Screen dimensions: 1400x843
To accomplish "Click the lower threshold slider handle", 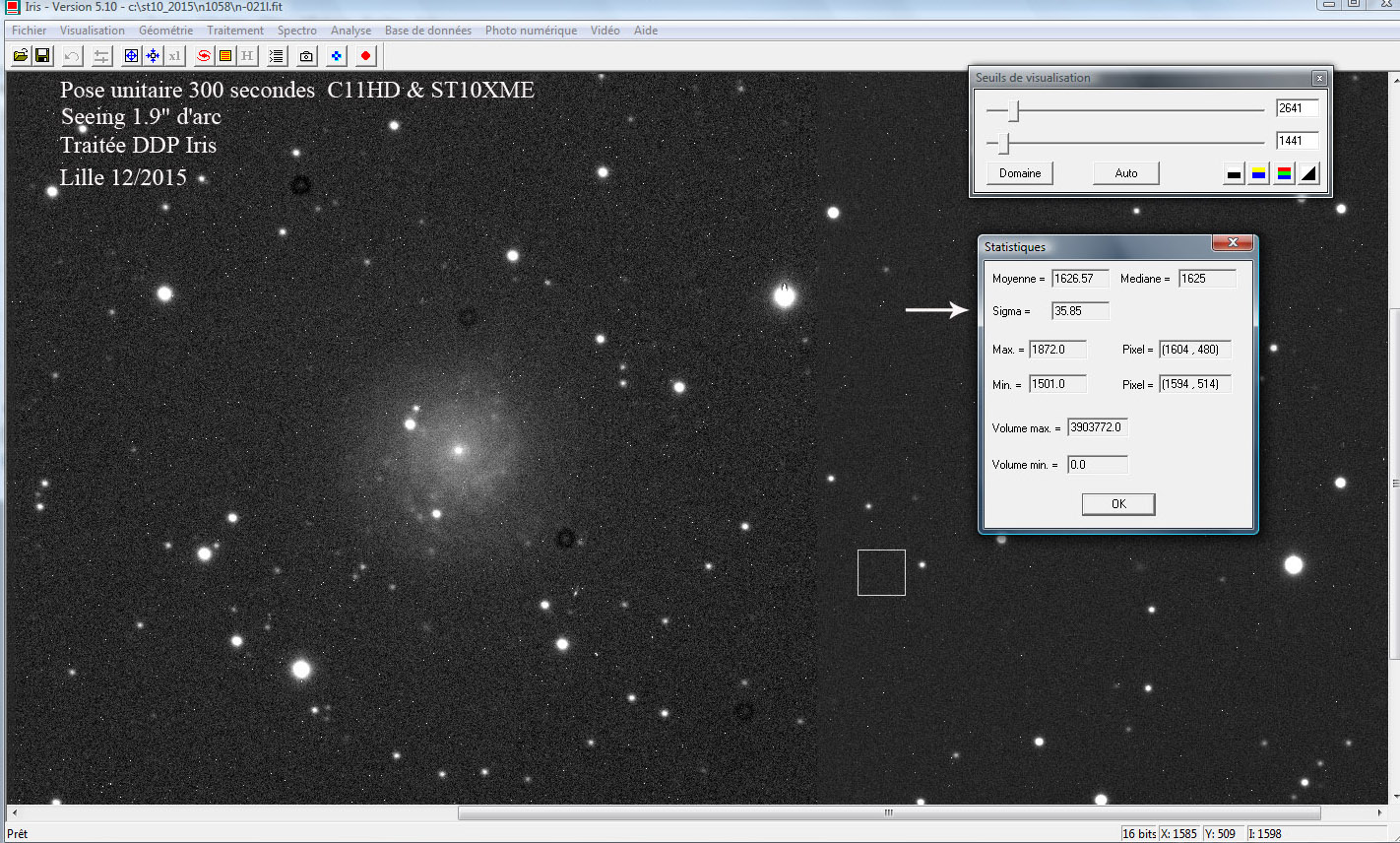I will coord(1004,144).
